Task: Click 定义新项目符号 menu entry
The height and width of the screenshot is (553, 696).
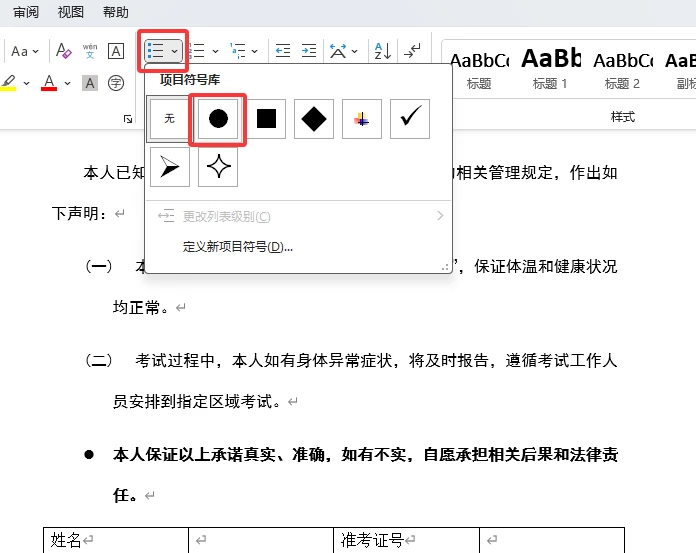Action: click(x=238, y=247)
